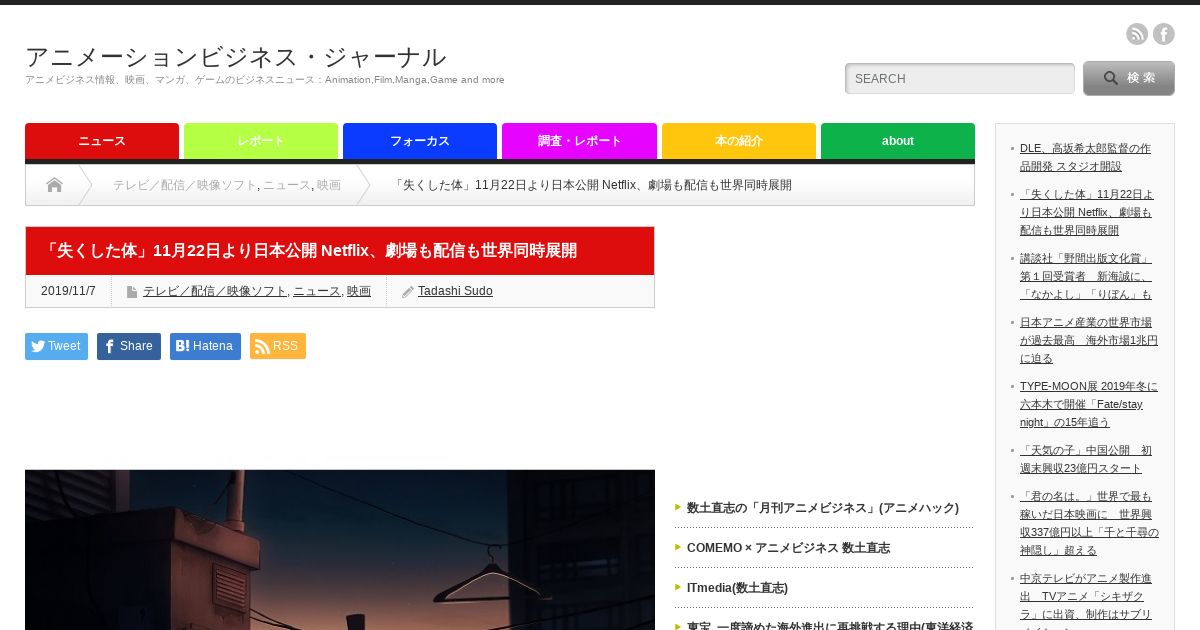Screen dimensions: 1200x630
Task: Open the yellow 本の紹介 menu tab
Action: pyautogui.click(x=739, y=141)
